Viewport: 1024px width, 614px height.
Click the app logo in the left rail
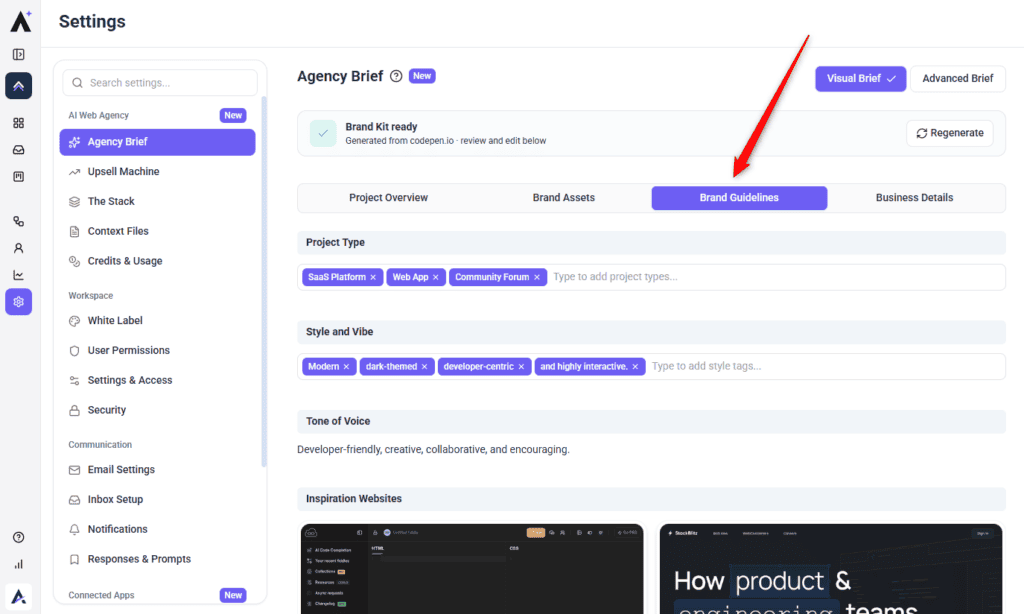20,20
